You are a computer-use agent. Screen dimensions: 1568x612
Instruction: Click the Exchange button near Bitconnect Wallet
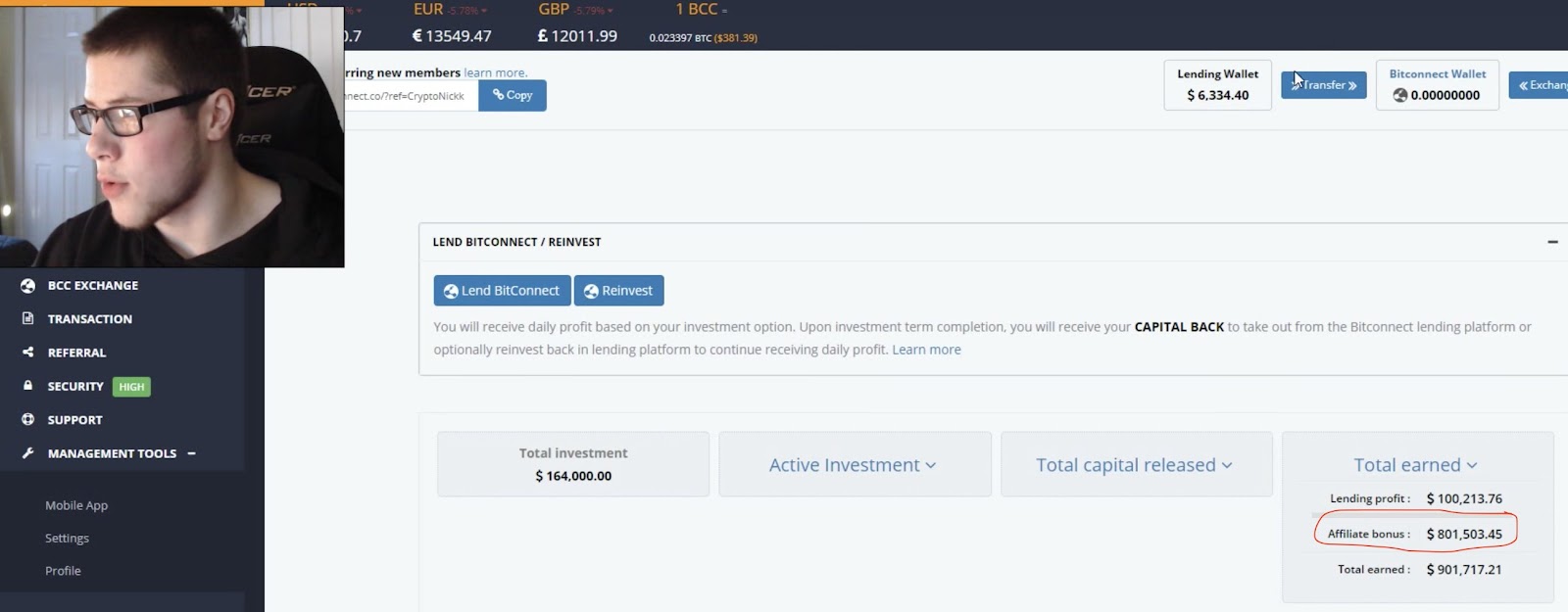tap(1539, 85)
